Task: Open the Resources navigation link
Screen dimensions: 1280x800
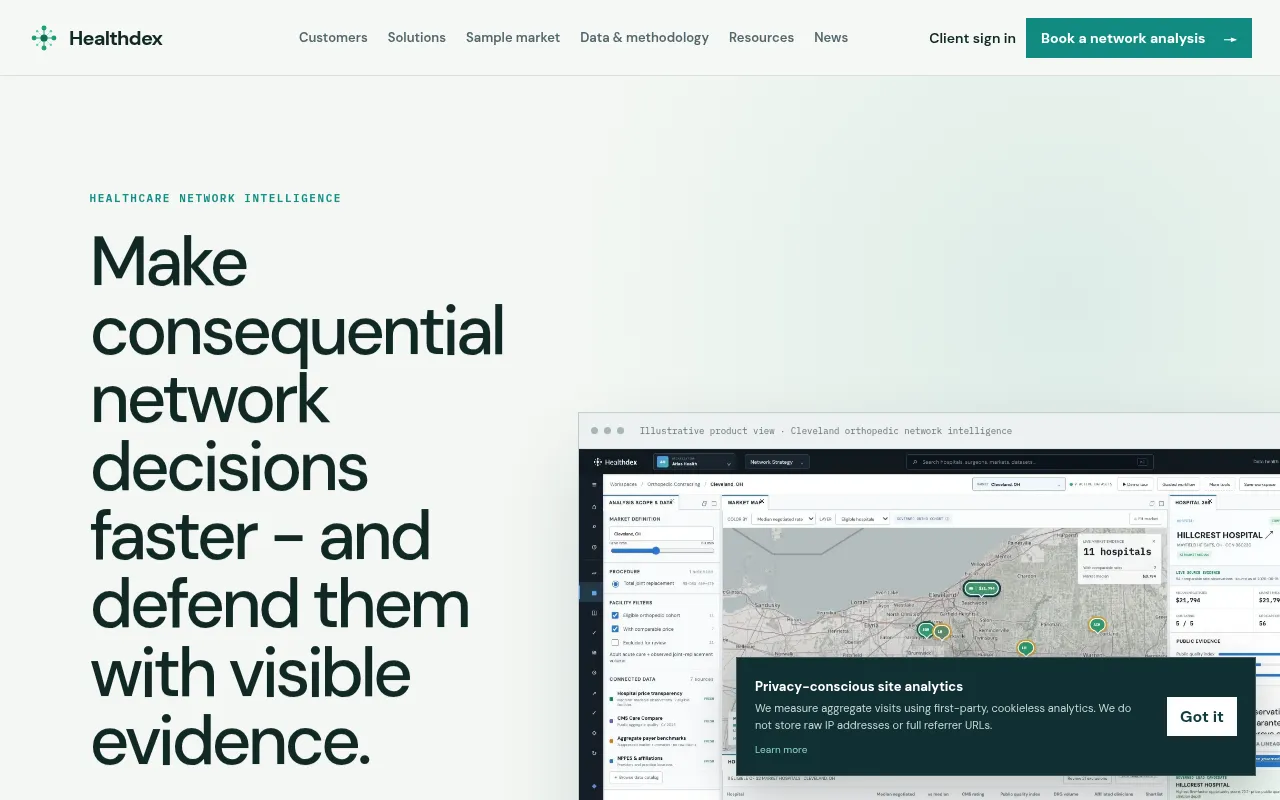Action: click(761, 38)
